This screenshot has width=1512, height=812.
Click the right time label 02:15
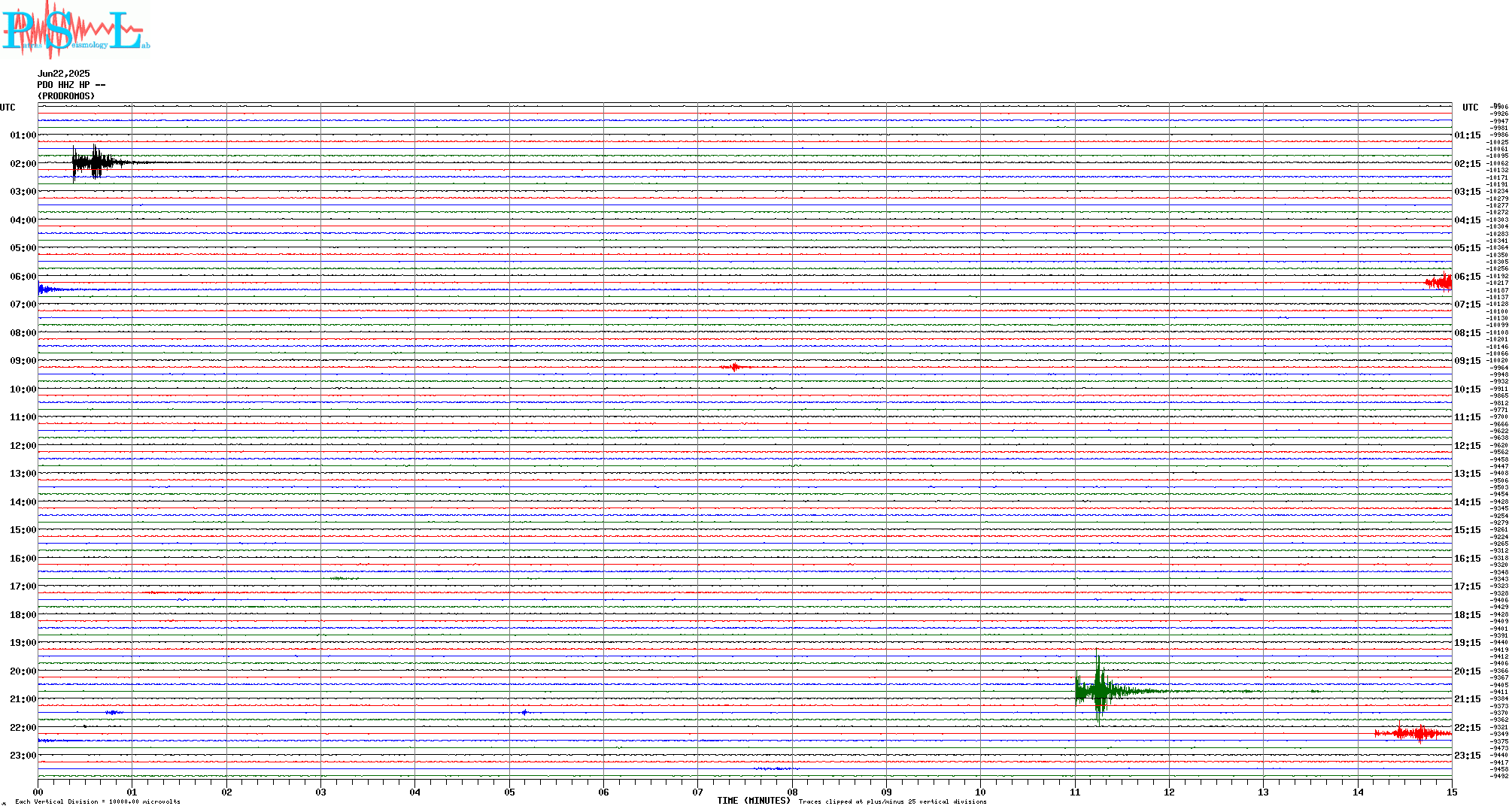coord(1468,164)
